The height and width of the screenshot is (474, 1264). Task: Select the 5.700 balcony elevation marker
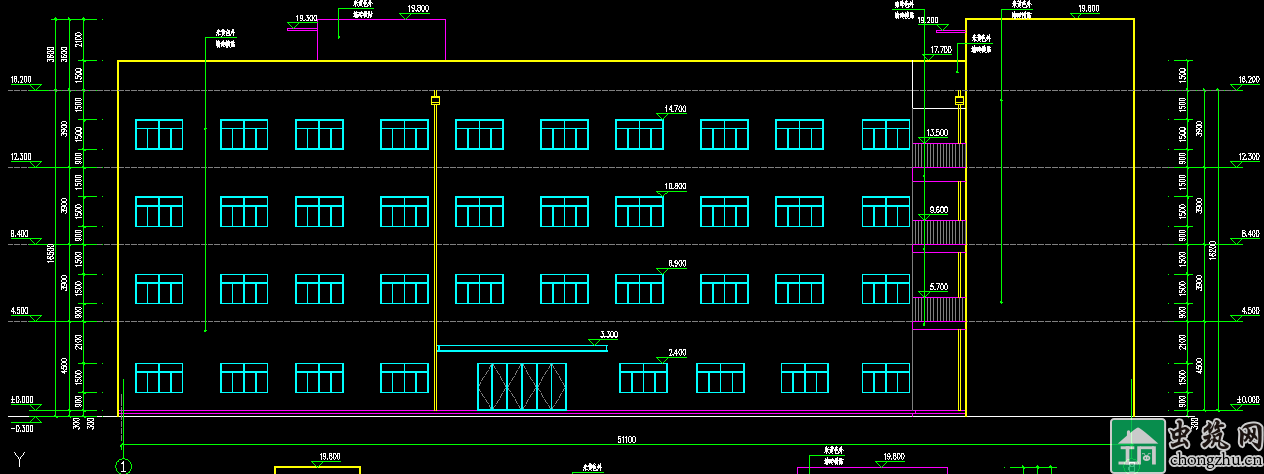pos(938,287)
